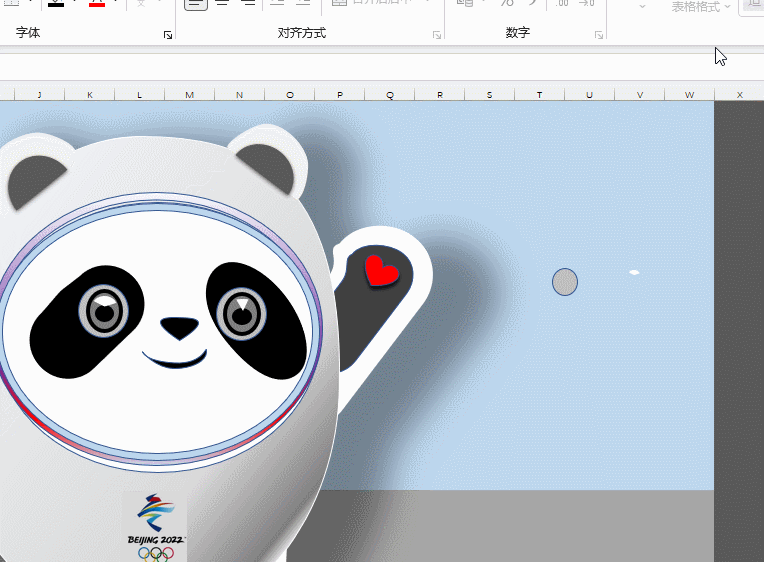
Task: Click the increase decimal icon
Action: 562,3
